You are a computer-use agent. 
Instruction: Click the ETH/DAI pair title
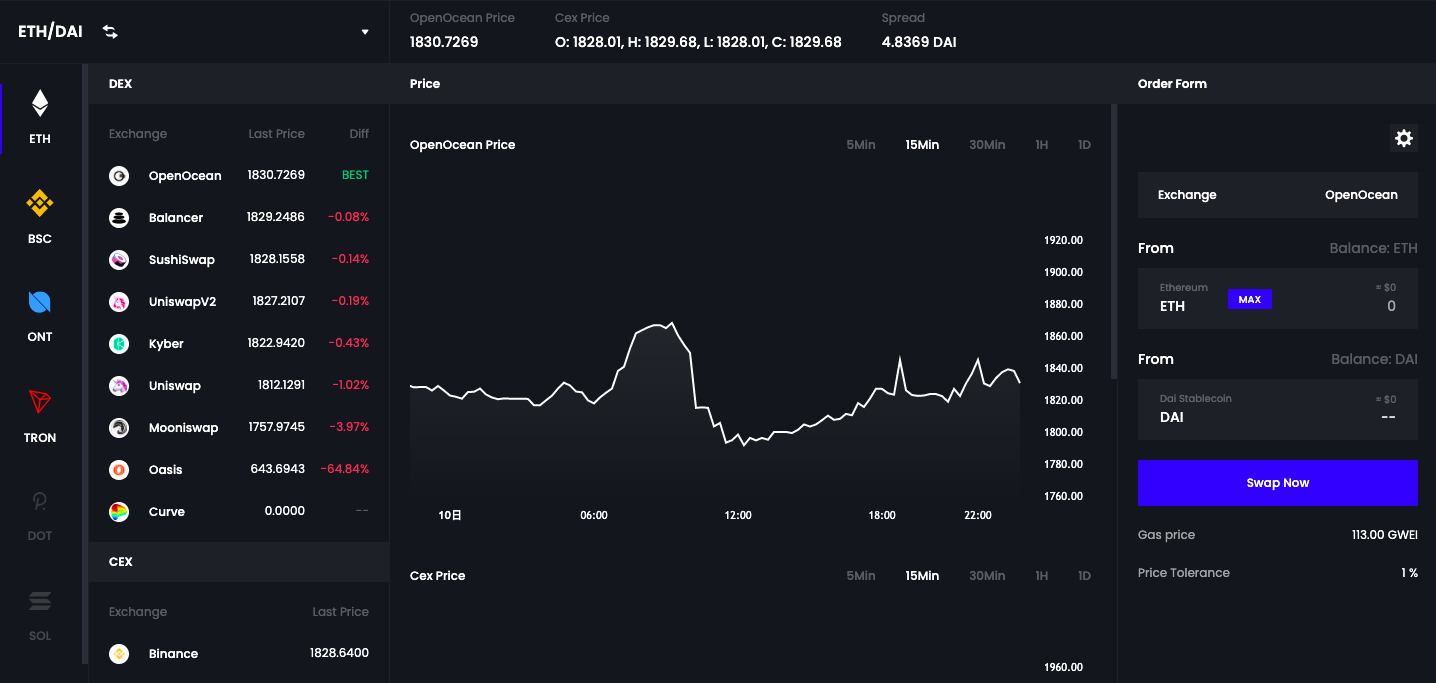50,32
